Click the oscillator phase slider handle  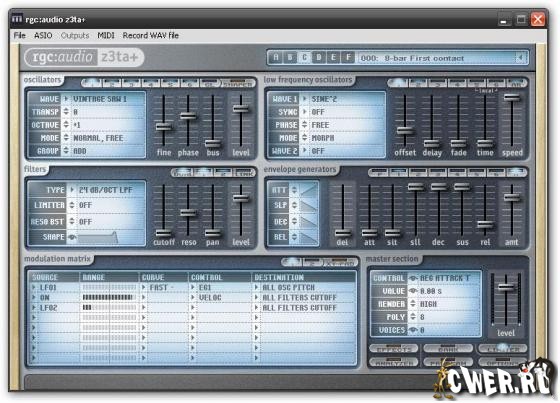188,116
